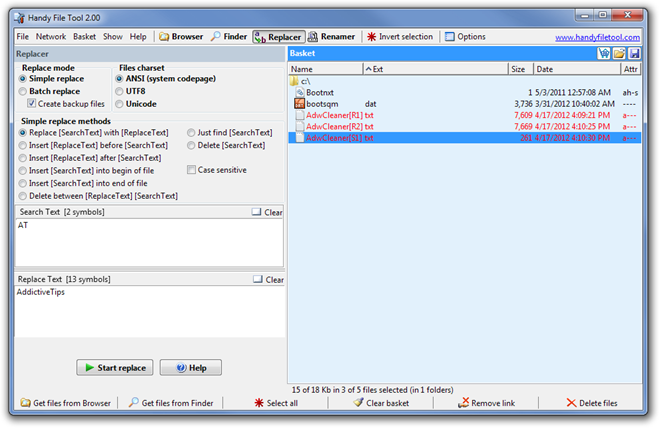Open the Finder tool
Image resolution: width=660 pixels, height=428 pixels.
229,37
